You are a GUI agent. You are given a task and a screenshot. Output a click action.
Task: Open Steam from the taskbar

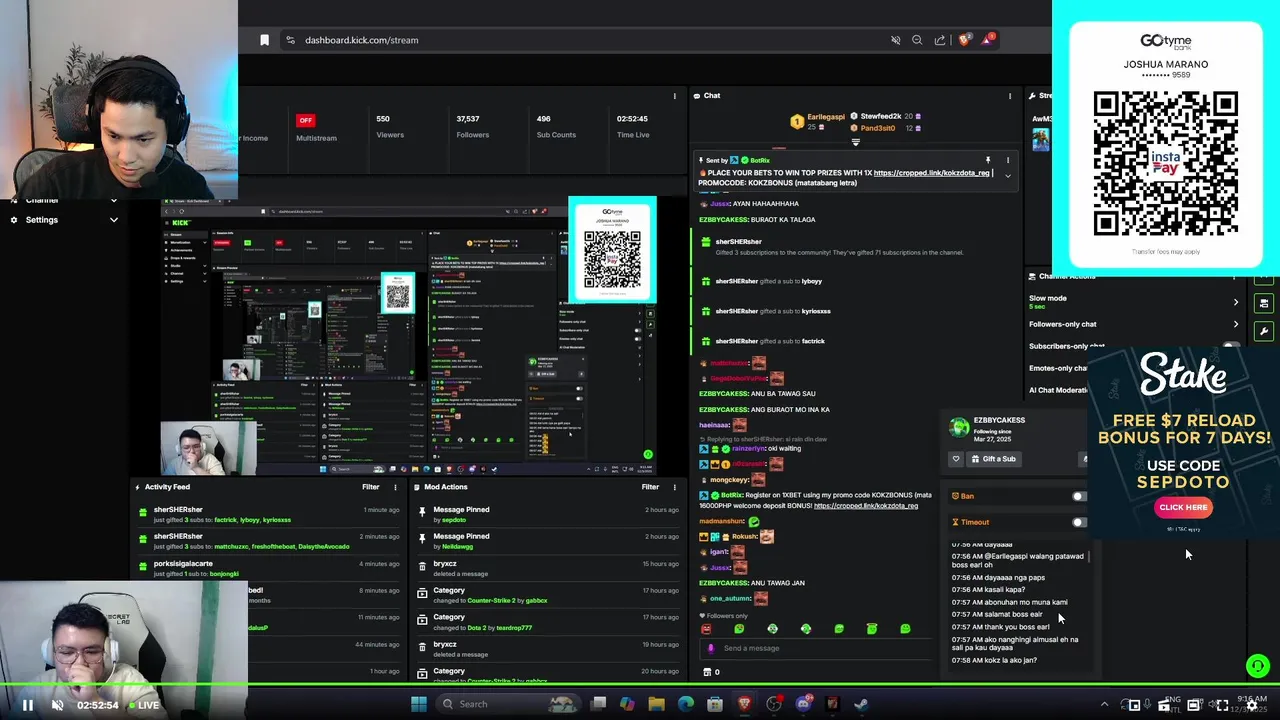(x=861, y=704)
